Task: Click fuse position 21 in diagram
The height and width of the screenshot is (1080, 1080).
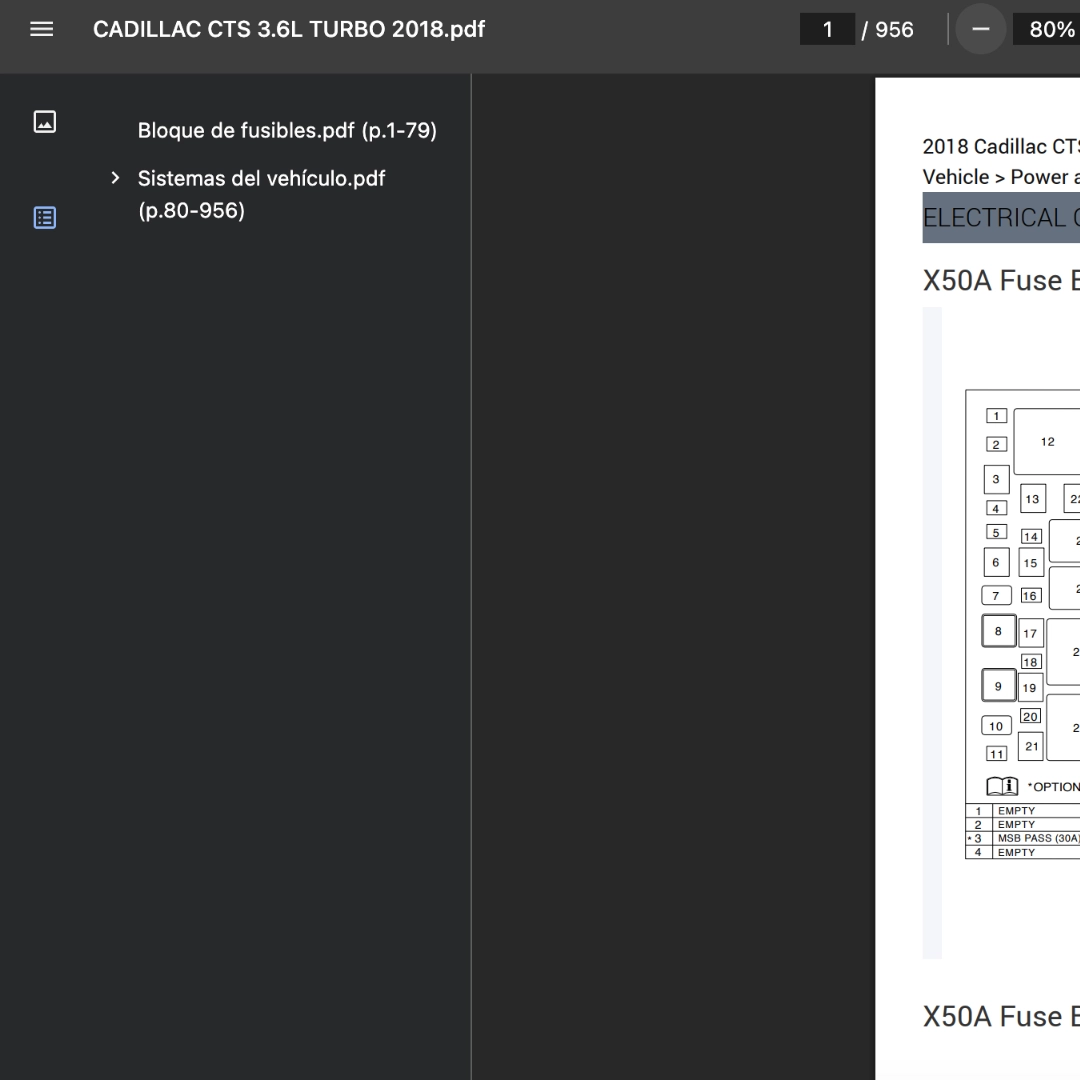Action: pos(1031,746)
